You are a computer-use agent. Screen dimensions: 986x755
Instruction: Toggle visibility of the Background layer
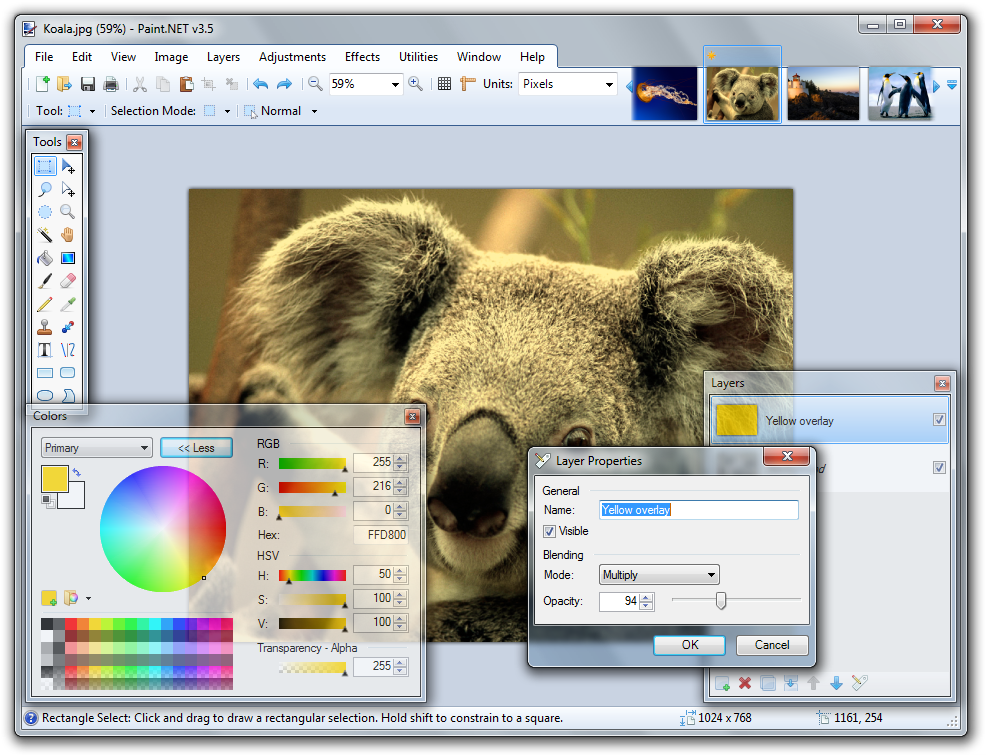(x=939, y=467)
